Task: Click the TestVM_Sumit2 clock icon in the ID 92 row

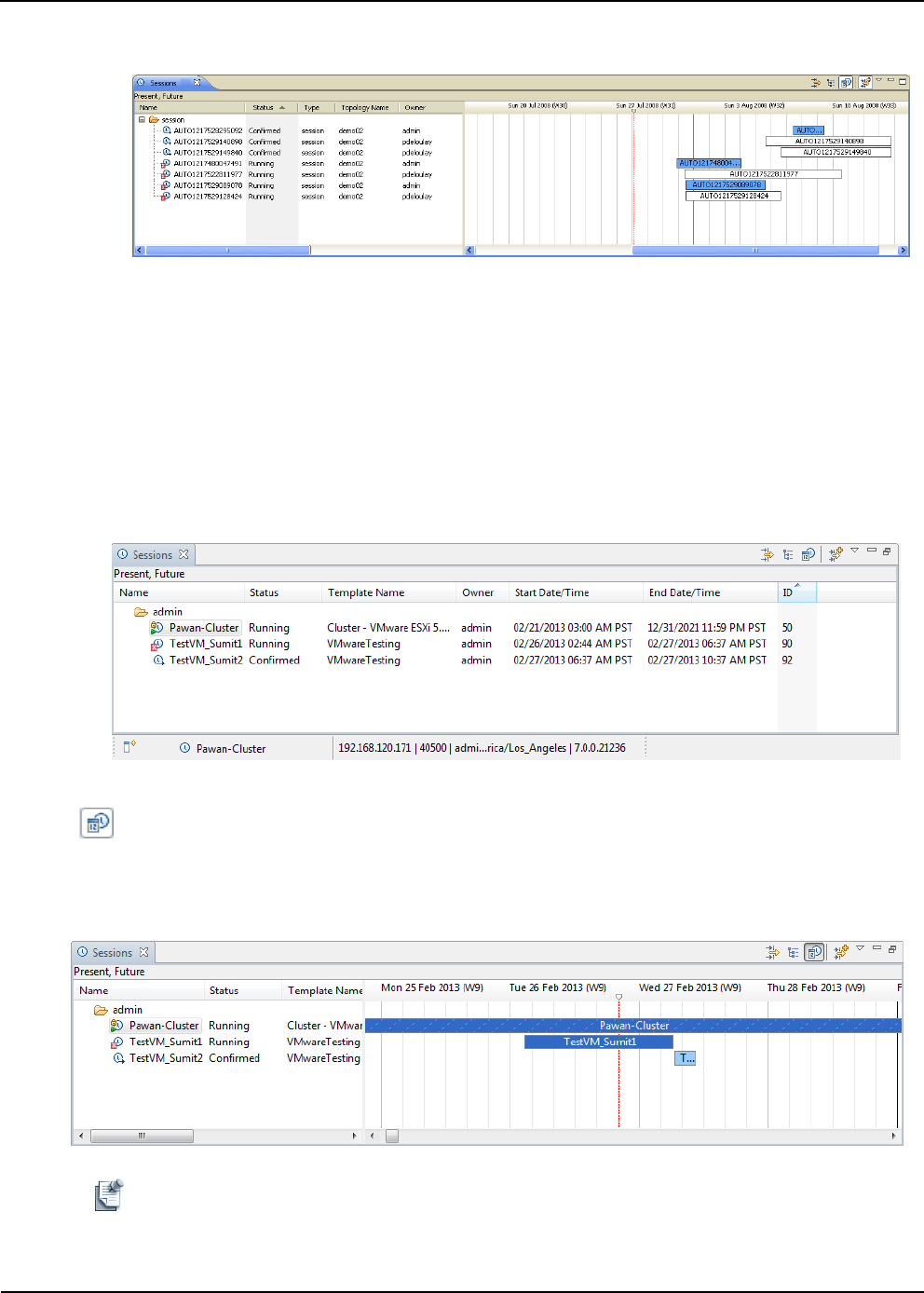Action: coord(158,660)
